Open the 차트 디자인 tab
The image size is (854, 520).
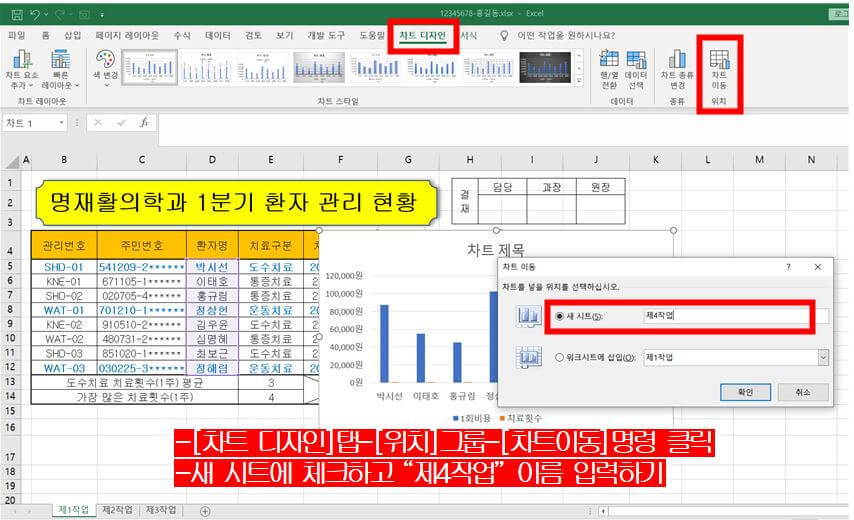tap(423, 36)
